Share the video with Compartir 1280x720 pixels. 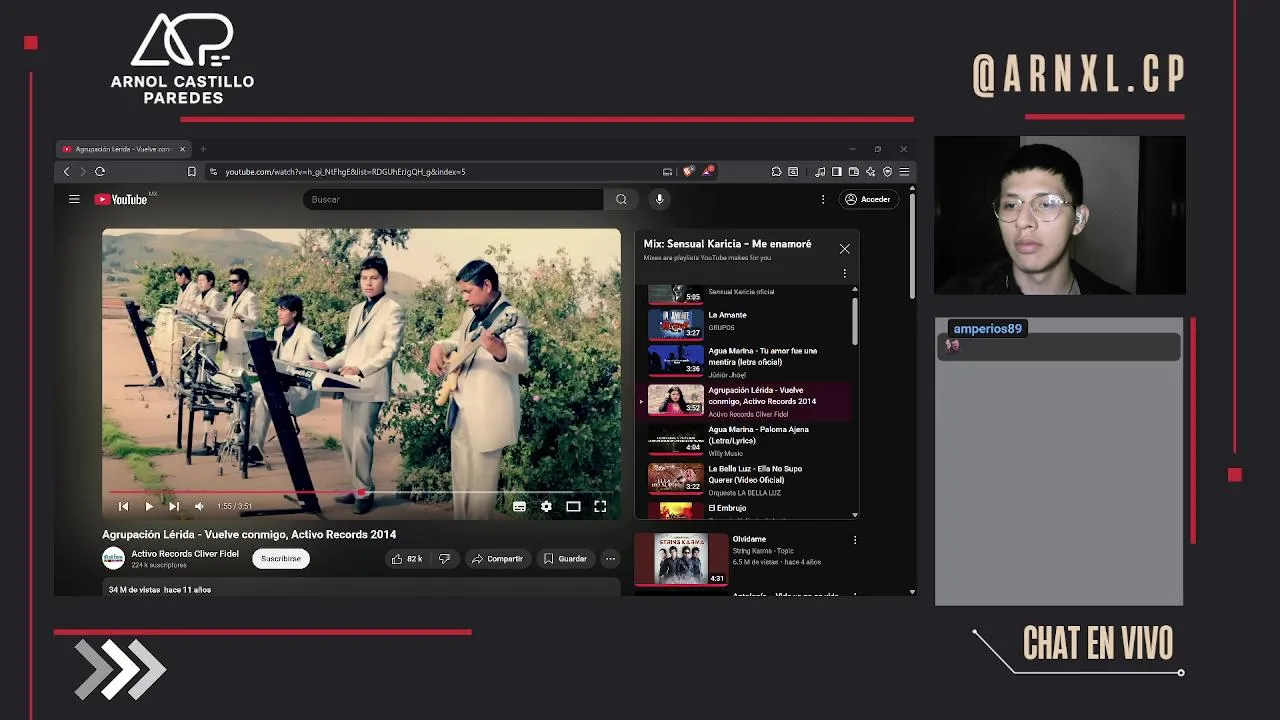click(x=497, y=559)
